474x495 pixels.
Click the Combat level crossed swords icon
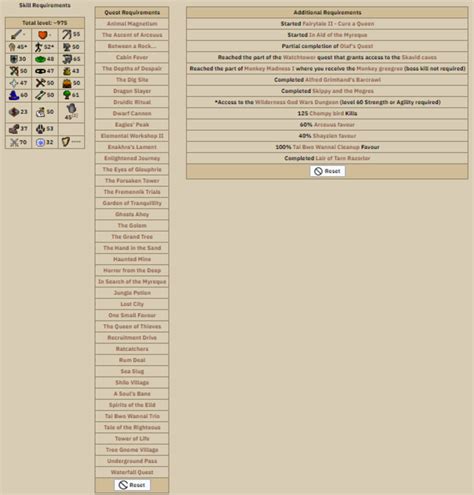pyautogui.click(x=14, y=143)
